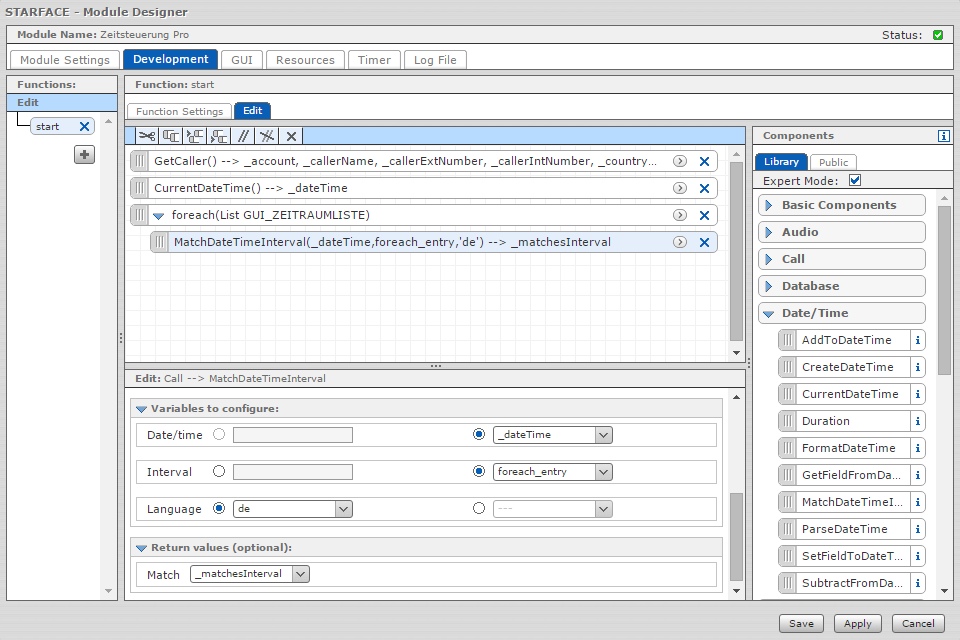Open the foreach_entry dropdown for Interval
Viewport: 960px width, 640px height.
602,472
